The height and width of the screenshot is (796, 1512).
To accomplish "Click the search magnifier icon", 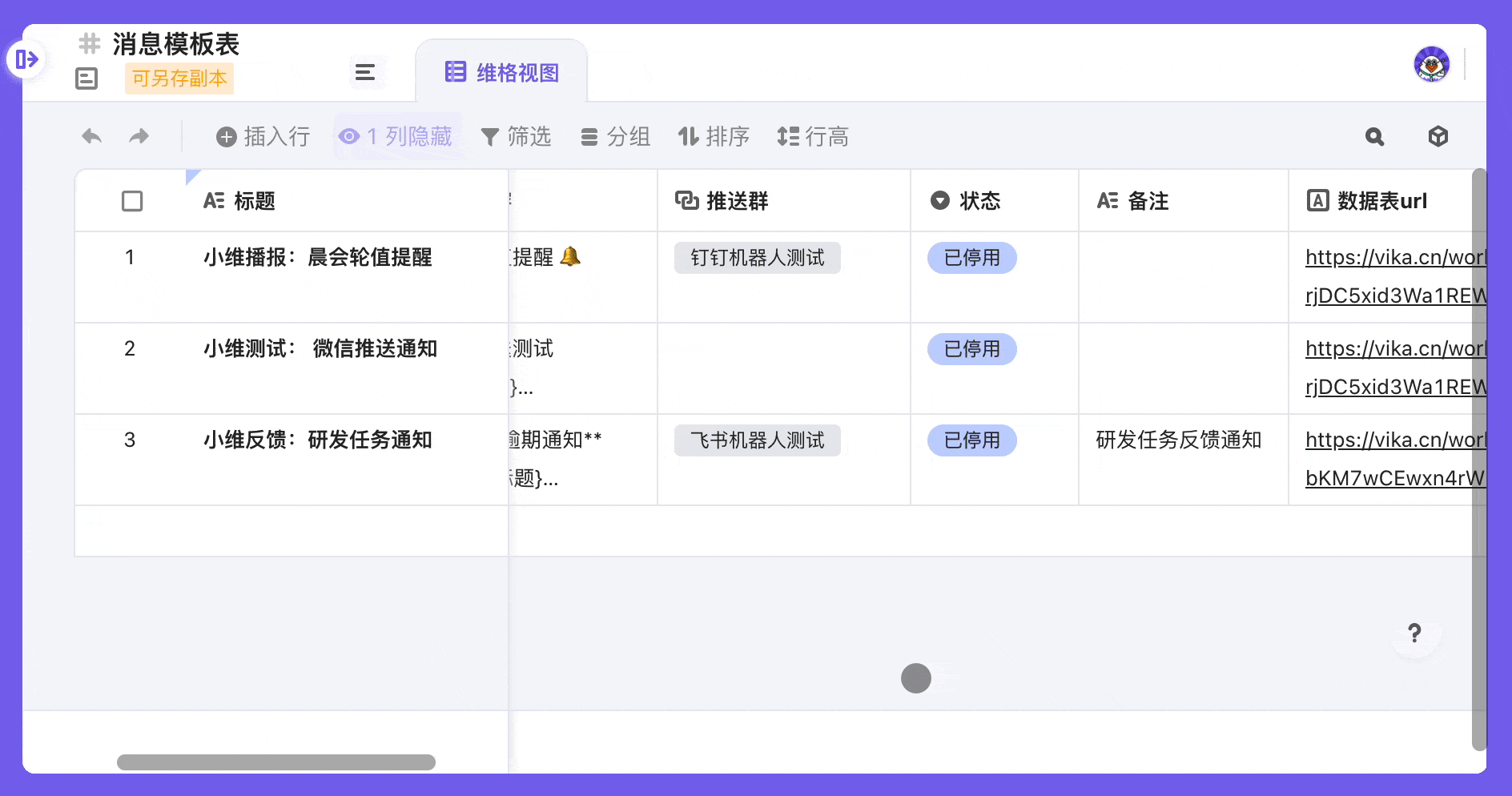I will (x=1375, y=137).
